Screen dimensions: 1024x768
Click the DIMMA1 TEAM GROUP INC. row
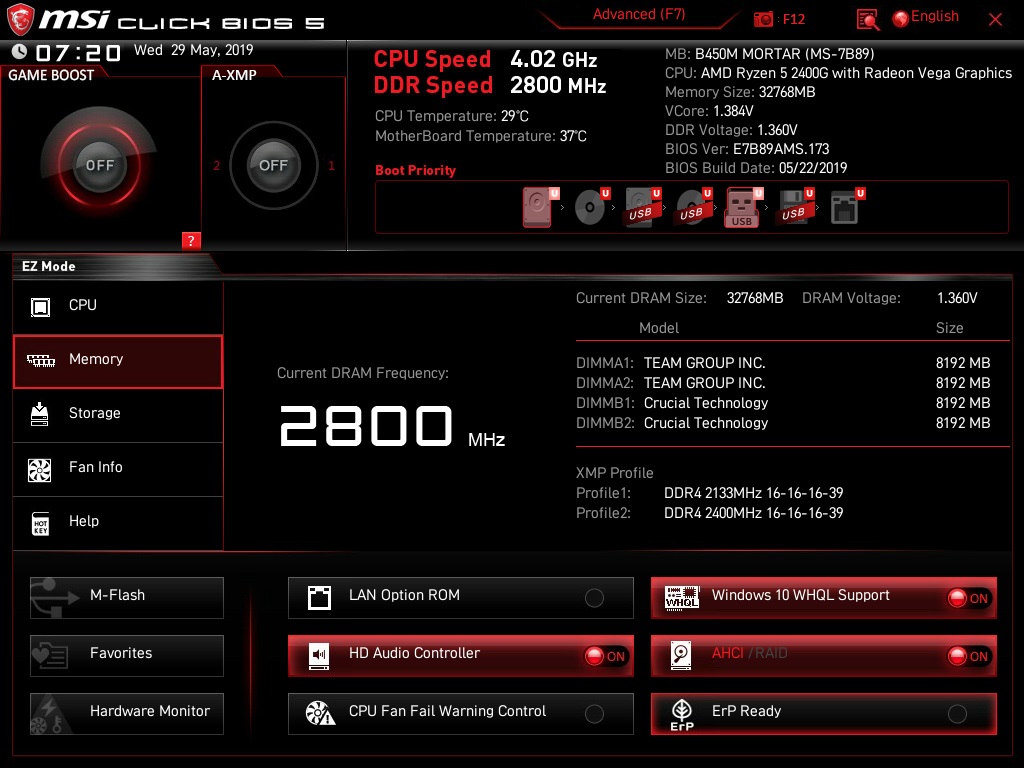(783, 363)
